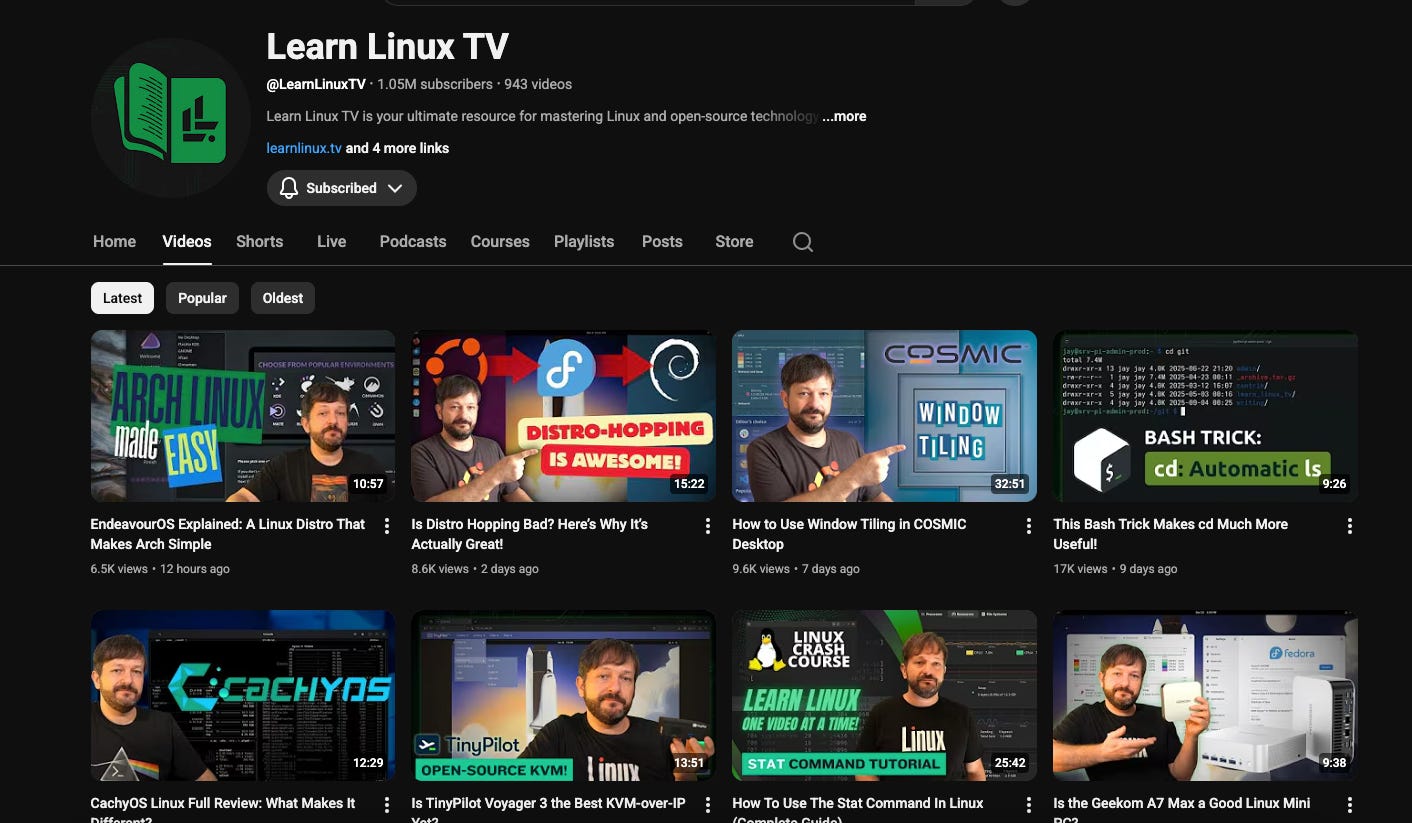1412x823 pixels.
Task: Click the '1.05M subscribers' text
Action: [435, 84]
